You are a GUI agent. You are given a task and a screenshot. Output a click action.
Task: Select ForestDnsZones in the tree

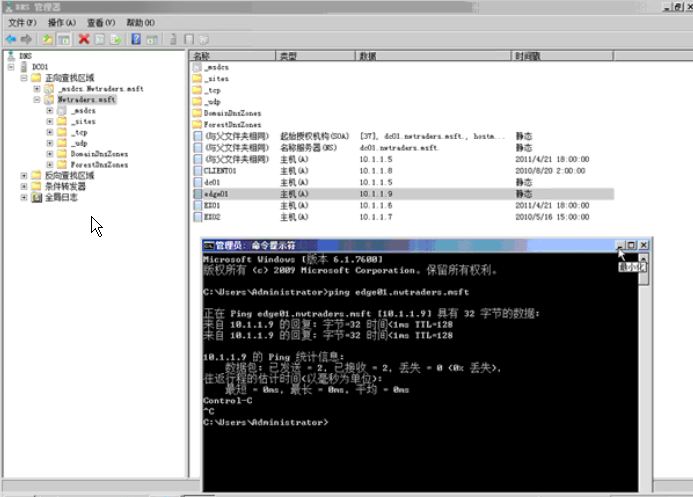point(99,165)
